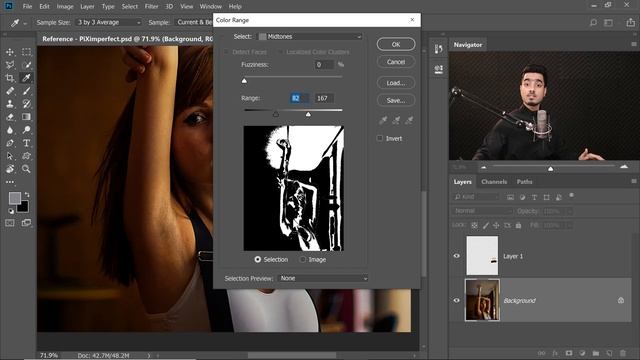640x360 pixels.
Task: Open the File menu
Action: (x=27, y=7)
